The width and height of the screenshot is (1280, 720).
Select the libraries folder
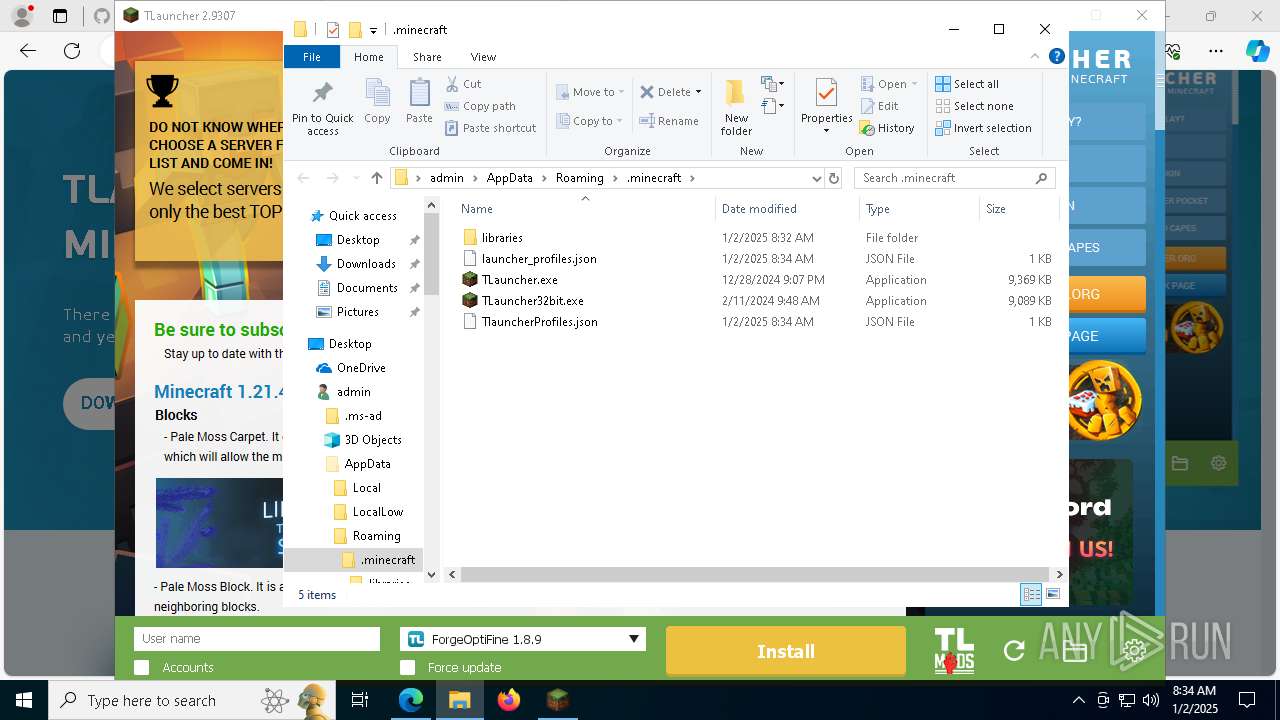[x=502, y=238]
